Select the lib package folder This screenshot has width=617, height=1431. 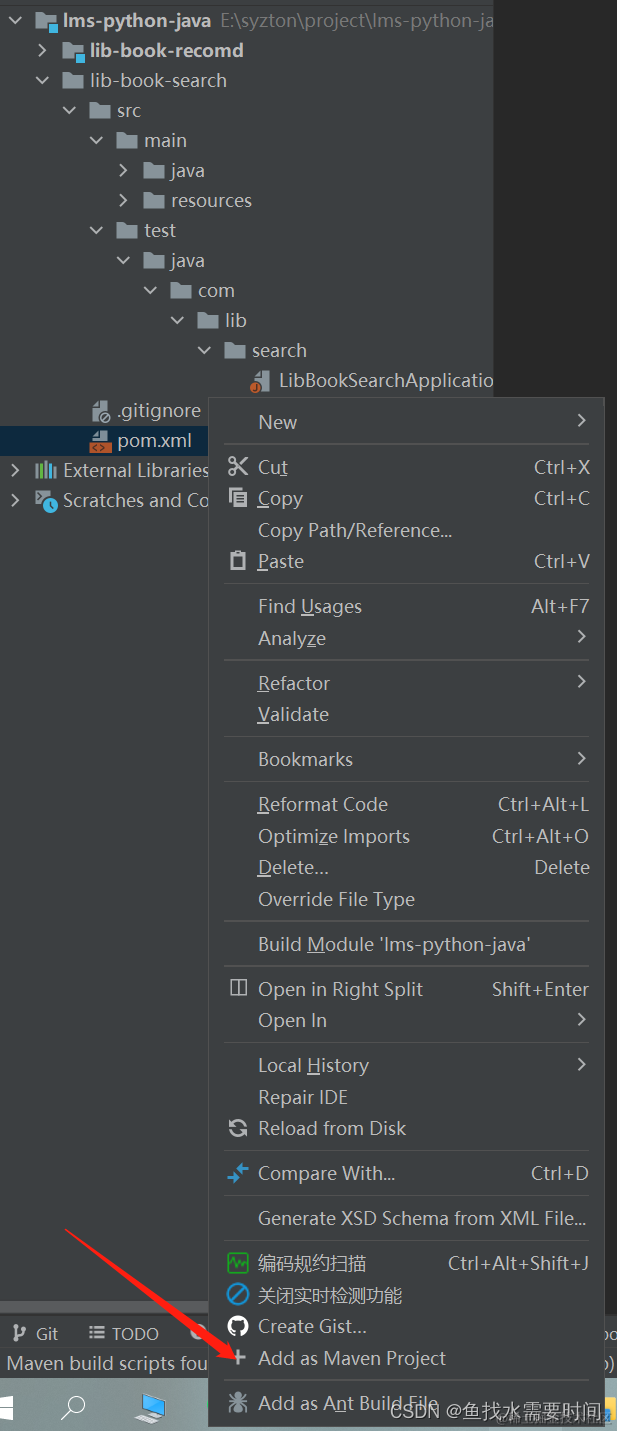(x=222, y=320)
